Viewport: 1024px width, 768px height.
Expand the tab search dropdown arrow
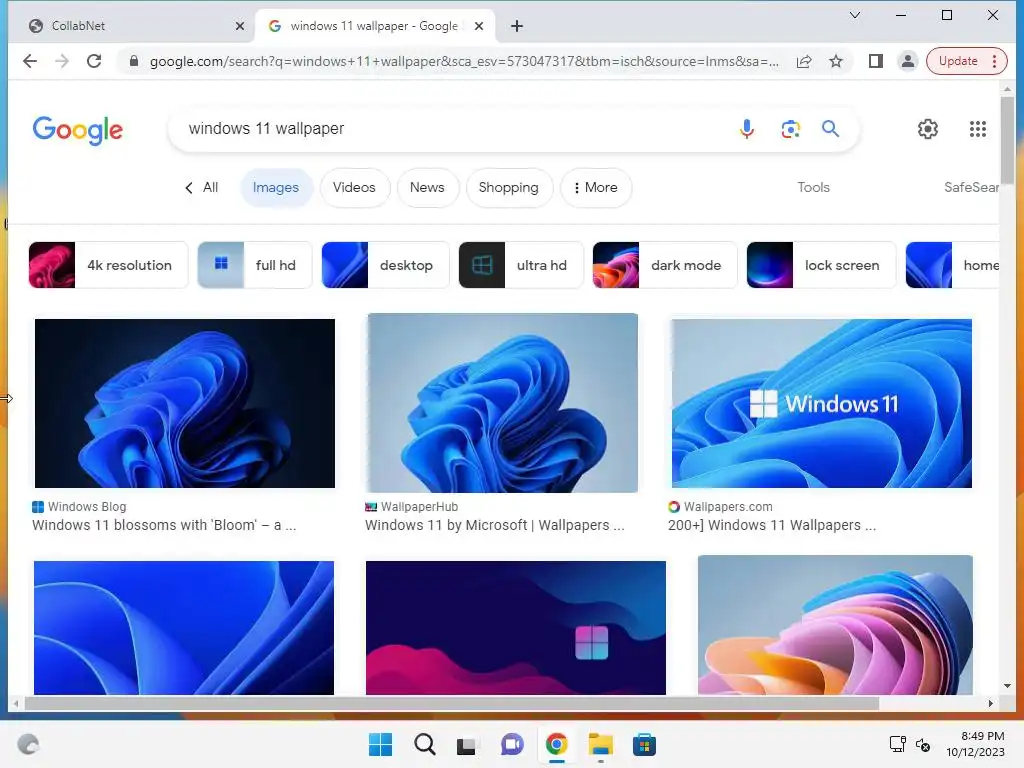[x=855, y=15]
